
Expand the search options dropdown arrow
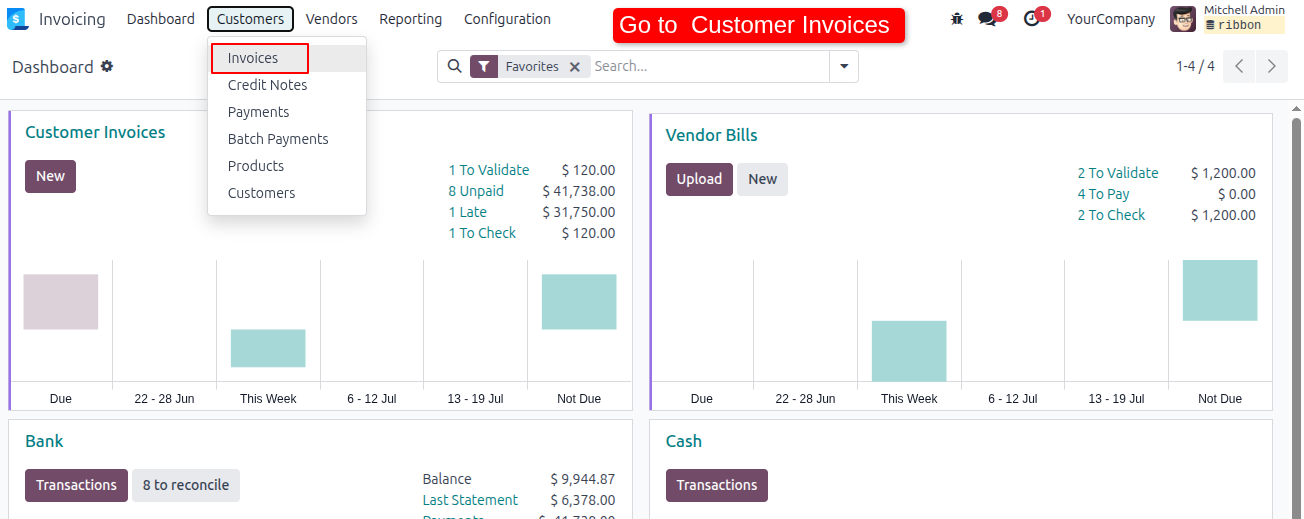(844, 66)
